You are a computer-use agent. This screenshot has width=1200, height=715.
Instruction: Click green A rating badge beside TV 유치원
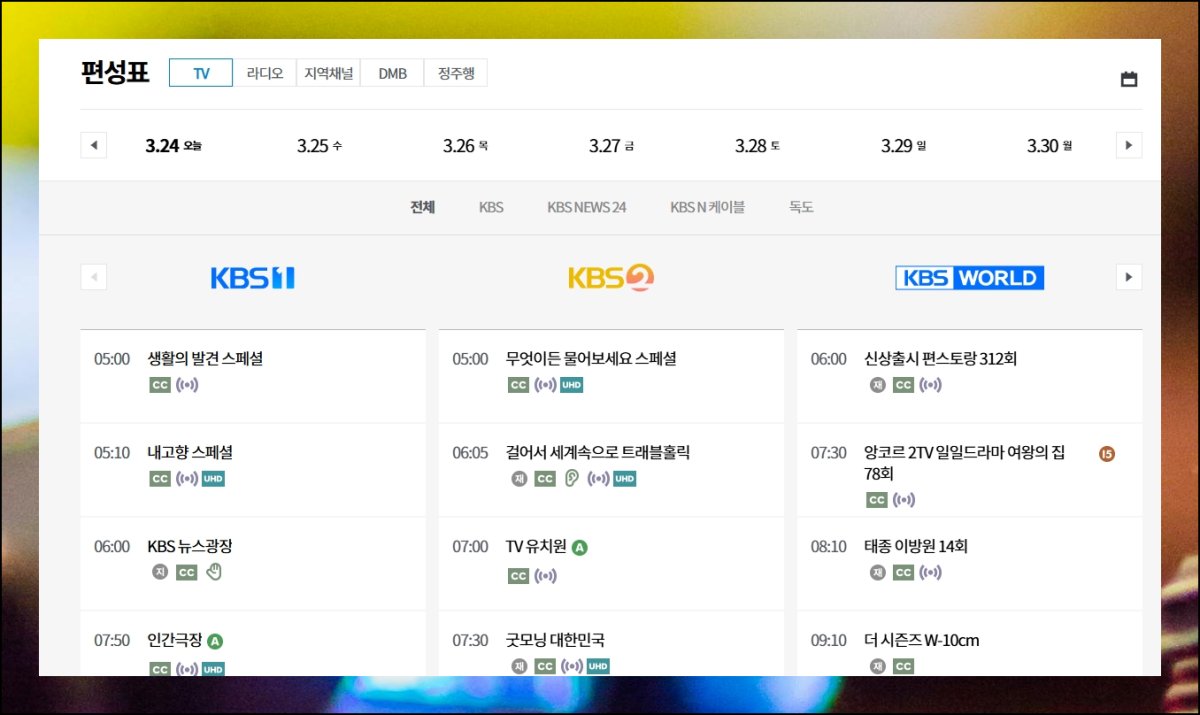coord(579,547)
